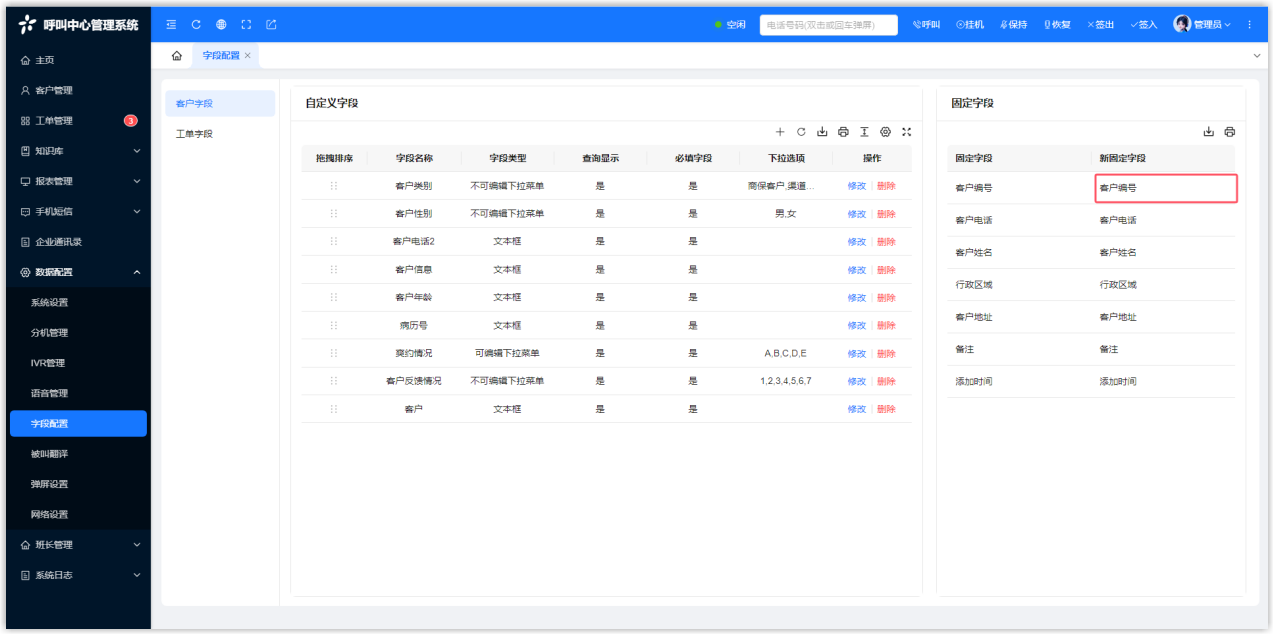Enter fullscreen using the header fullscreen icon
The width and height of the screenshot is (1274, 635).
pos(246,24)
